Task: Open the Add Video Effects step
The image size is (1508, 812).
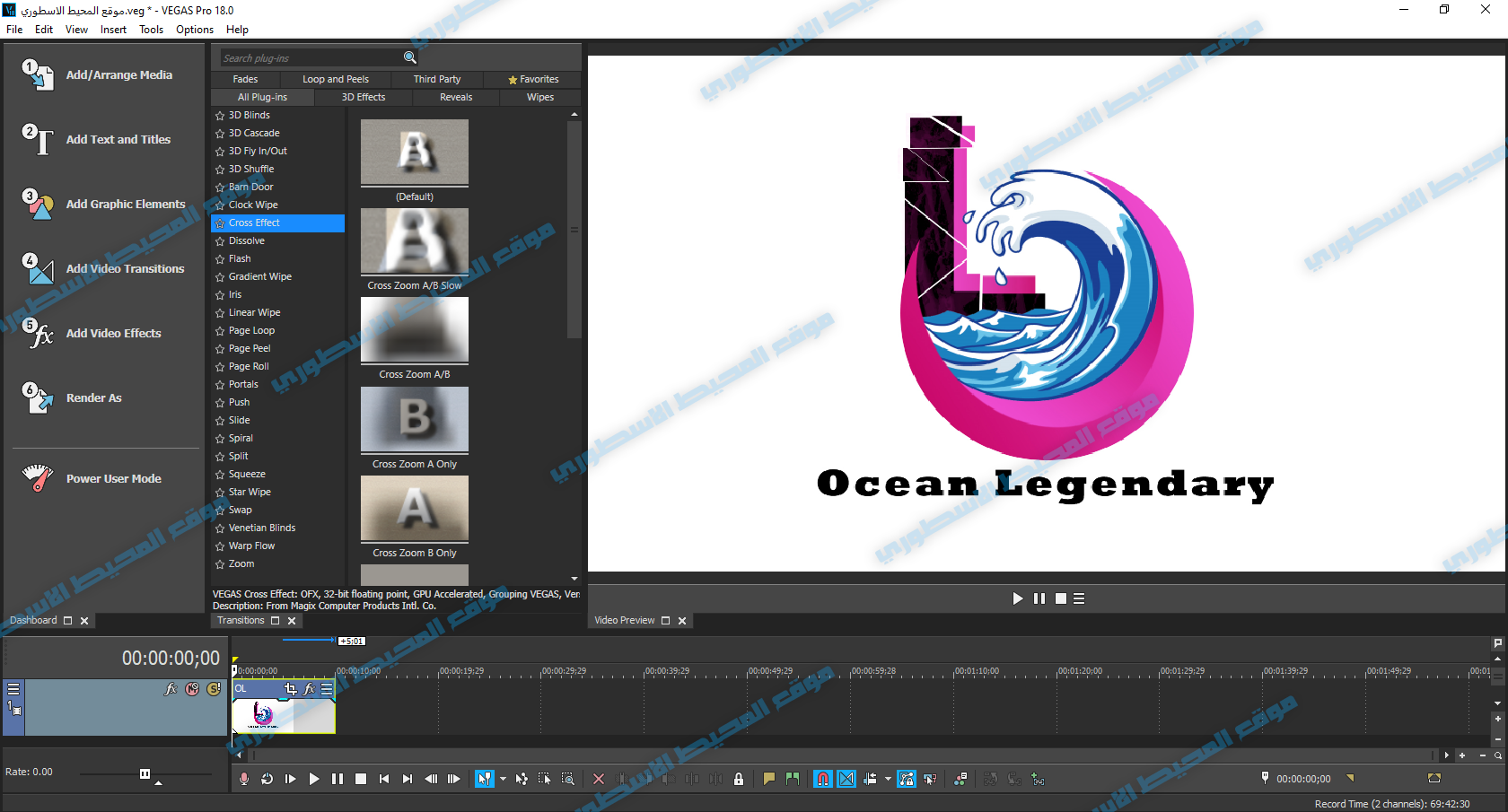Action: pos(93,334)
